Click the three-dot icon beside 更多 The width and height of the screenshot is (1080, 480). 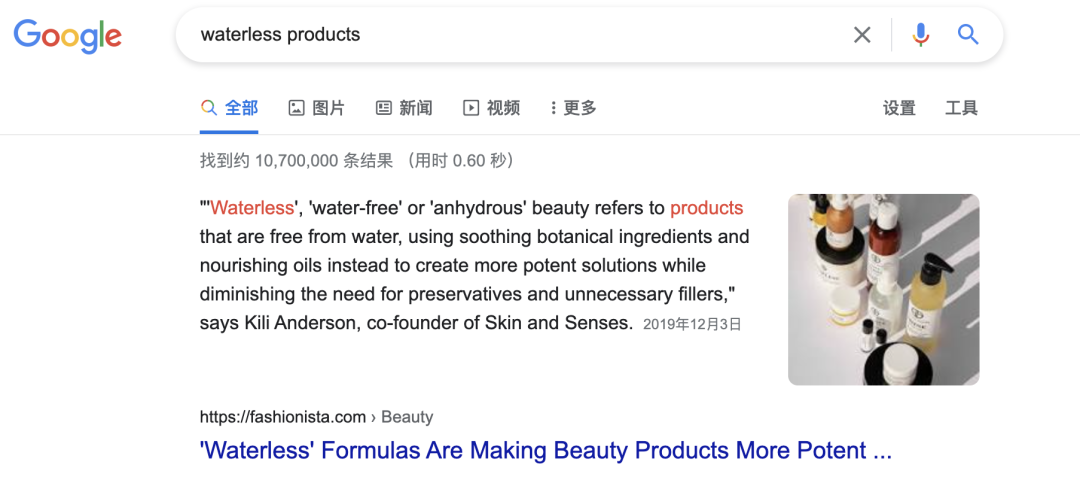[553, 108]
